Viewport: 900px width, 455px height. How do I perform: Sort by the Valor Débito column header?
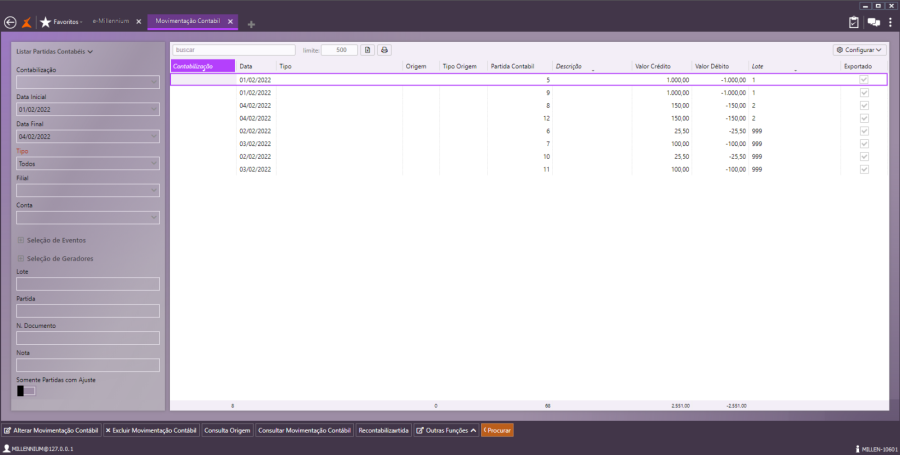(720, 67)
